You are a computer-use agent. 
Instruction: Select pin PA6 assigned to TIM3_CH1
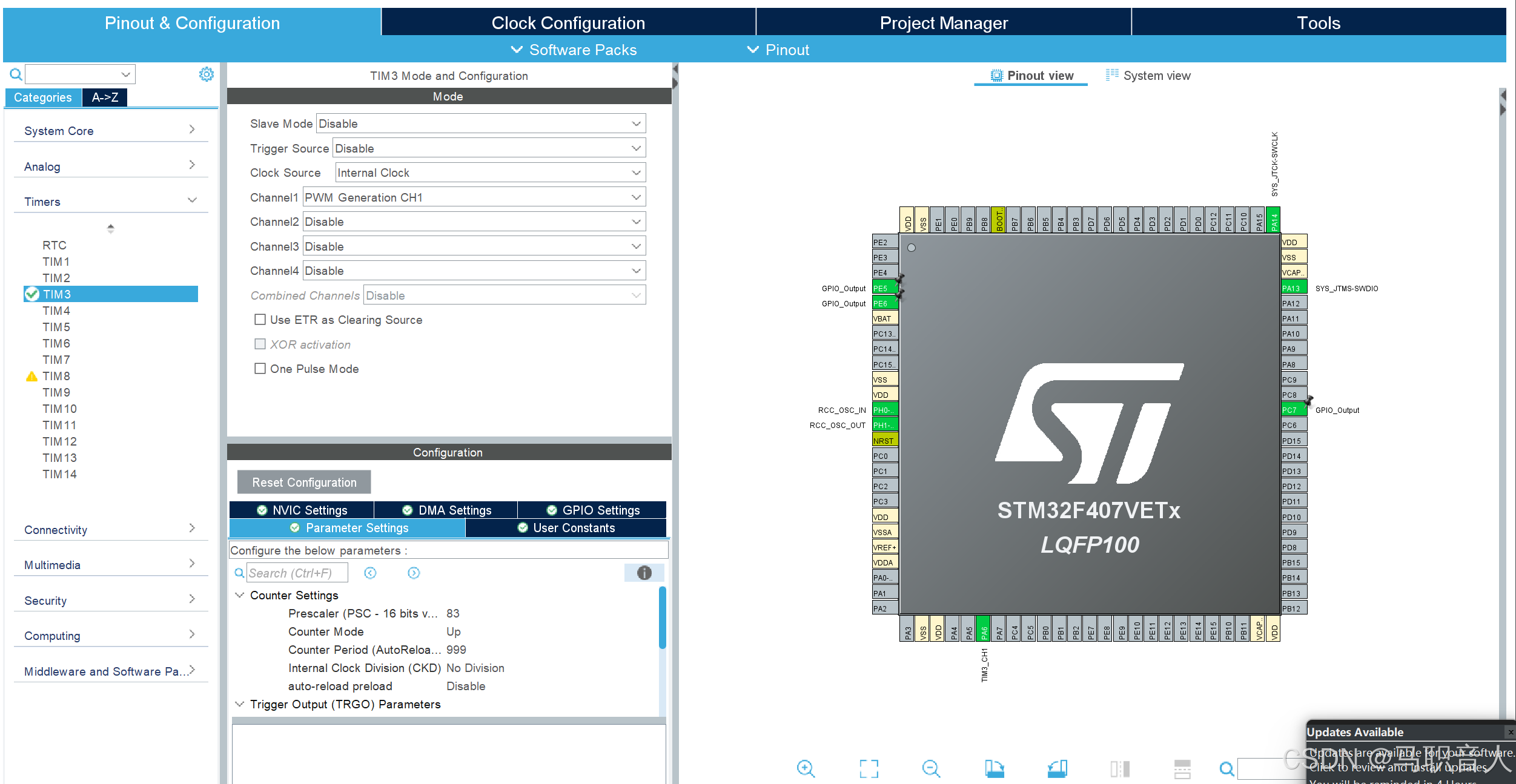(x=984, y=628)
